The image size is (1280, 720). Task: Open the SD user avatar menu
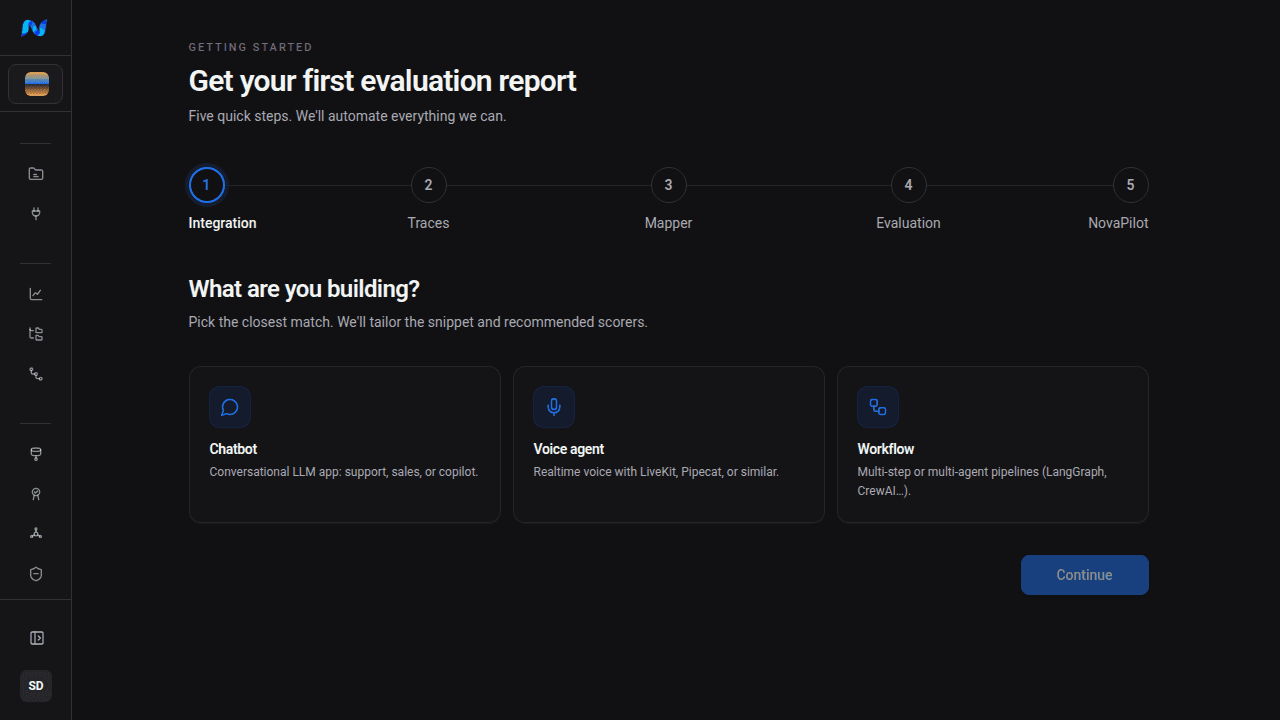point(36,686)
